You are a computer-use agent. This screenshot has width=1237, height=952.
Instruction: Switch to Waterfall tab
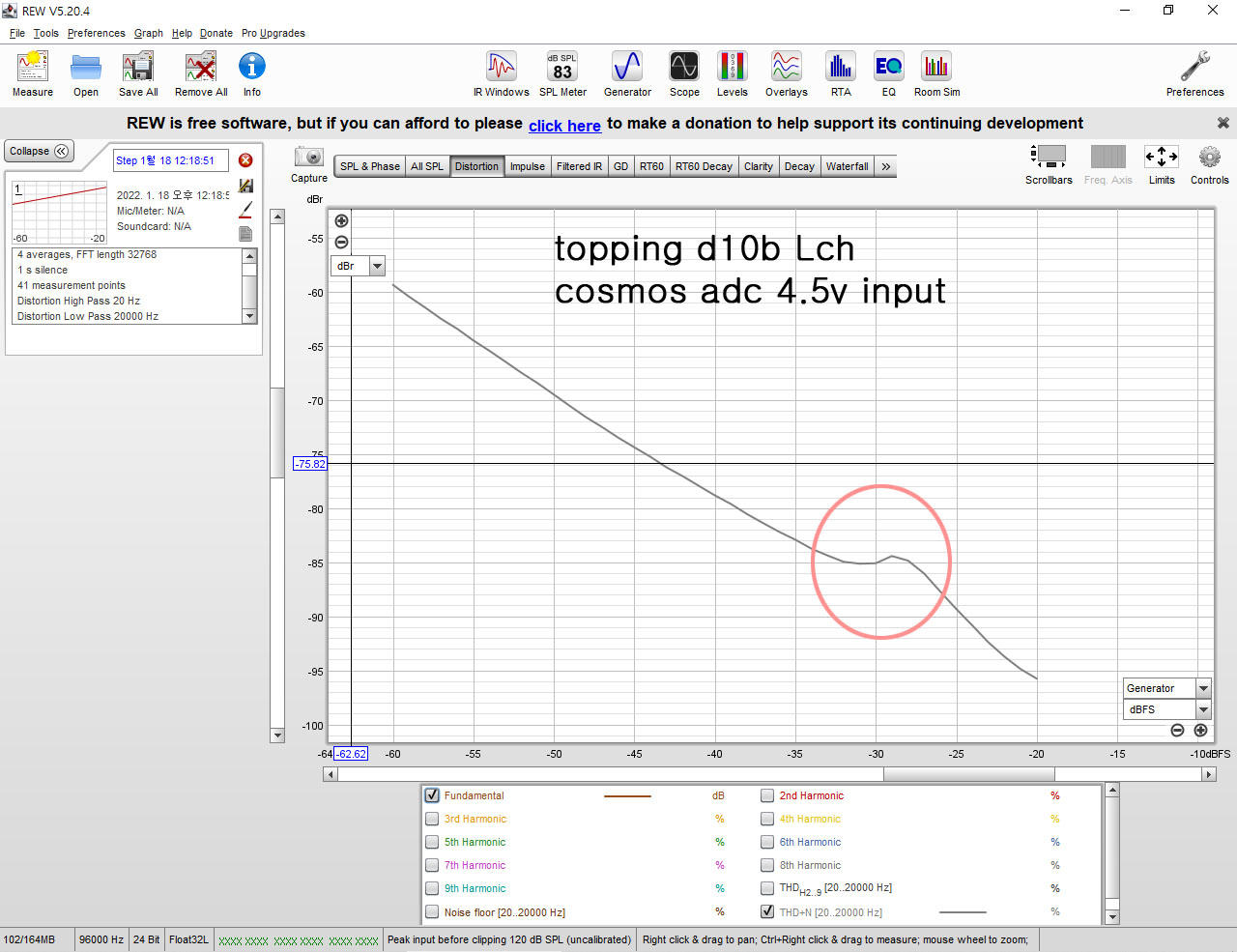[x=847, y=166]
